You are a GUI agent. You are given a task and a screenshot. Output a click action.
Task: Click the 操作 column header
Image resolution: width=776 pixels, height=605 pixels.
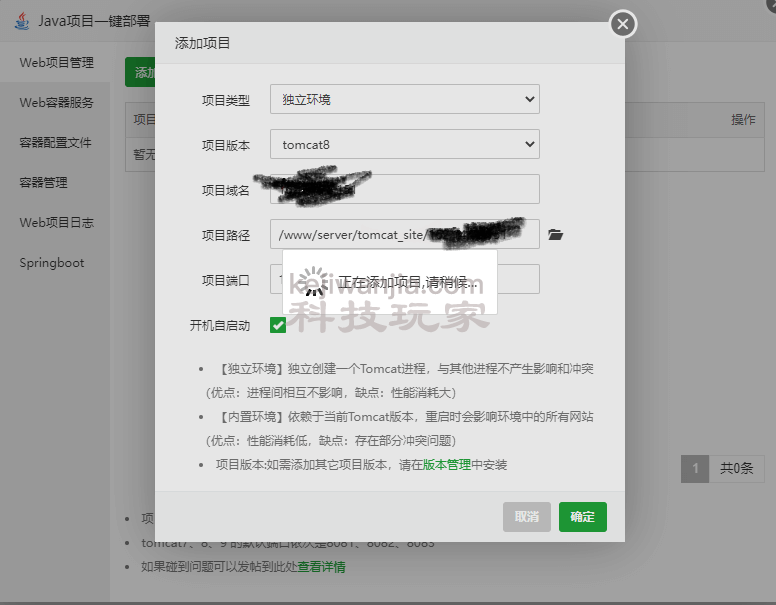pos(743,119)
